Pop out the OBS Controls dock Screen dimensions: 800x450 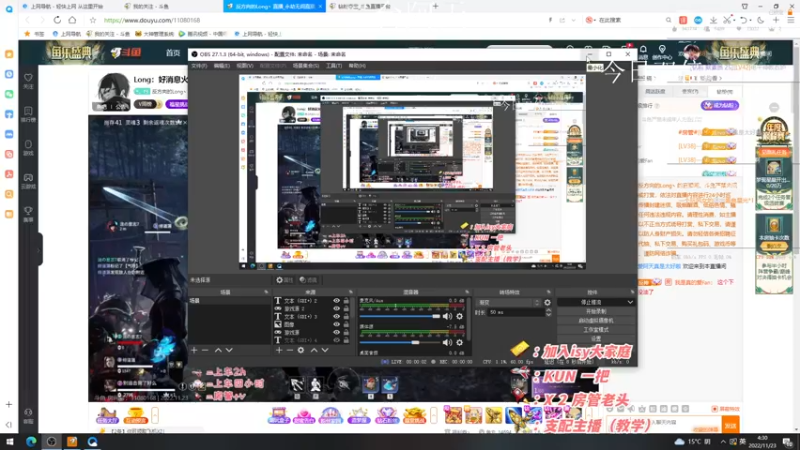[x=632, y=292]
